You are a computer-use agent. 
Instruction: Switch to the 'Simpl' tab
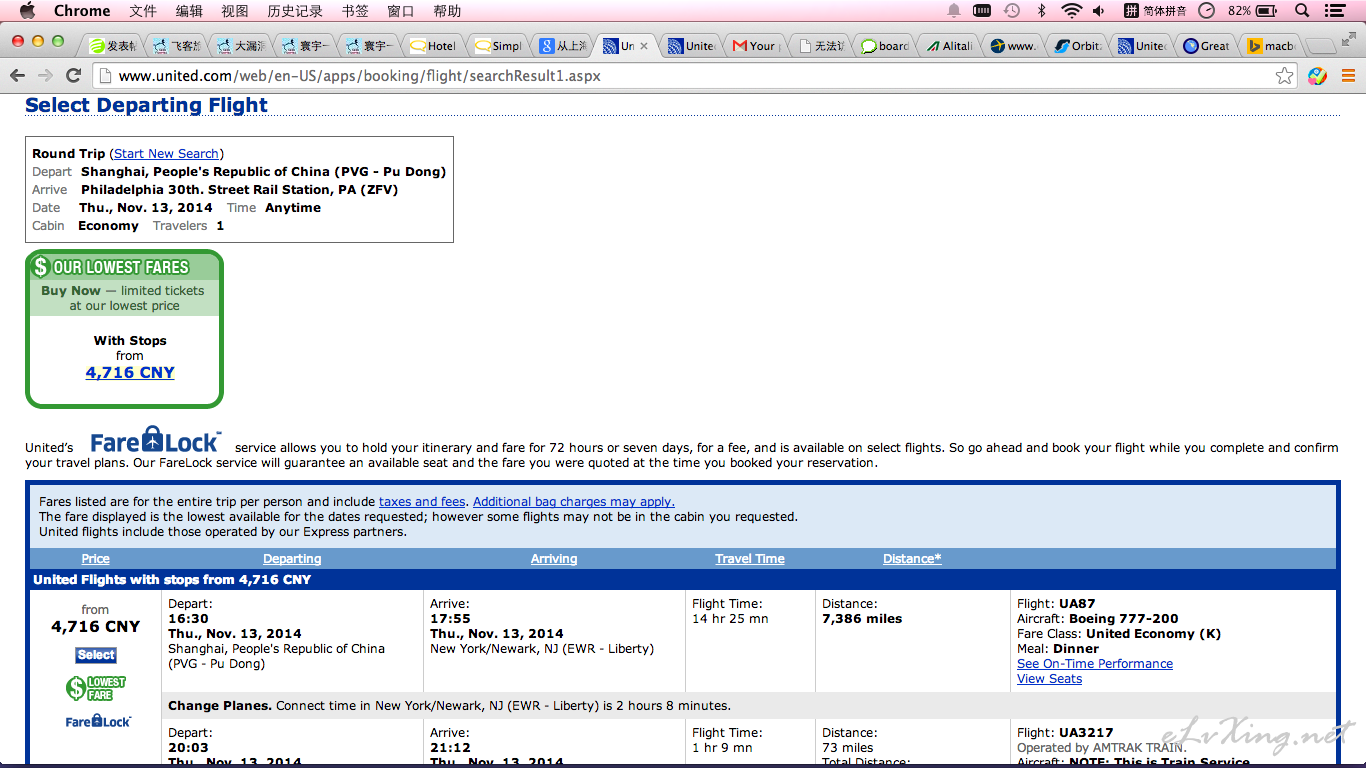pyautogui.click(x=497, y=45)
